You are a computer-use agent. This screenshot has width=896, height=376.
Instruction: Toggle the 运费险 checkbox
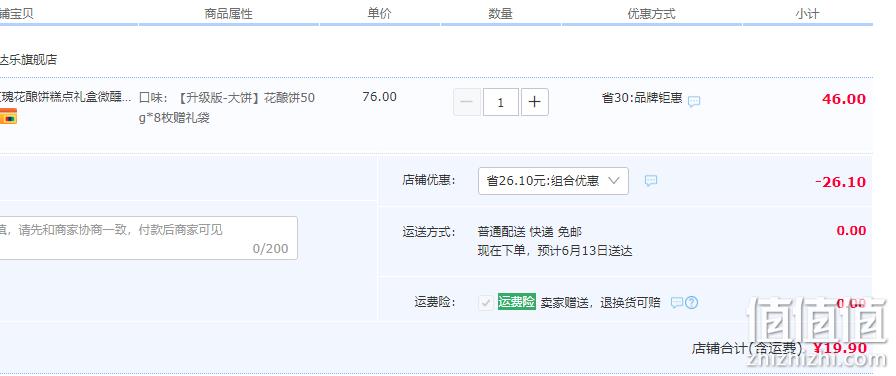pyautogui.click(x=486, y=303)
